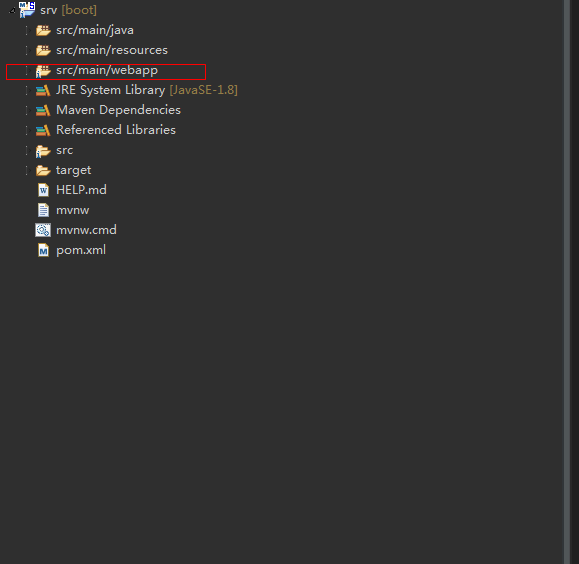Expand the src/main/java node arrow
The height and width of the screenshot is (564, 579).
click(27, 30)
